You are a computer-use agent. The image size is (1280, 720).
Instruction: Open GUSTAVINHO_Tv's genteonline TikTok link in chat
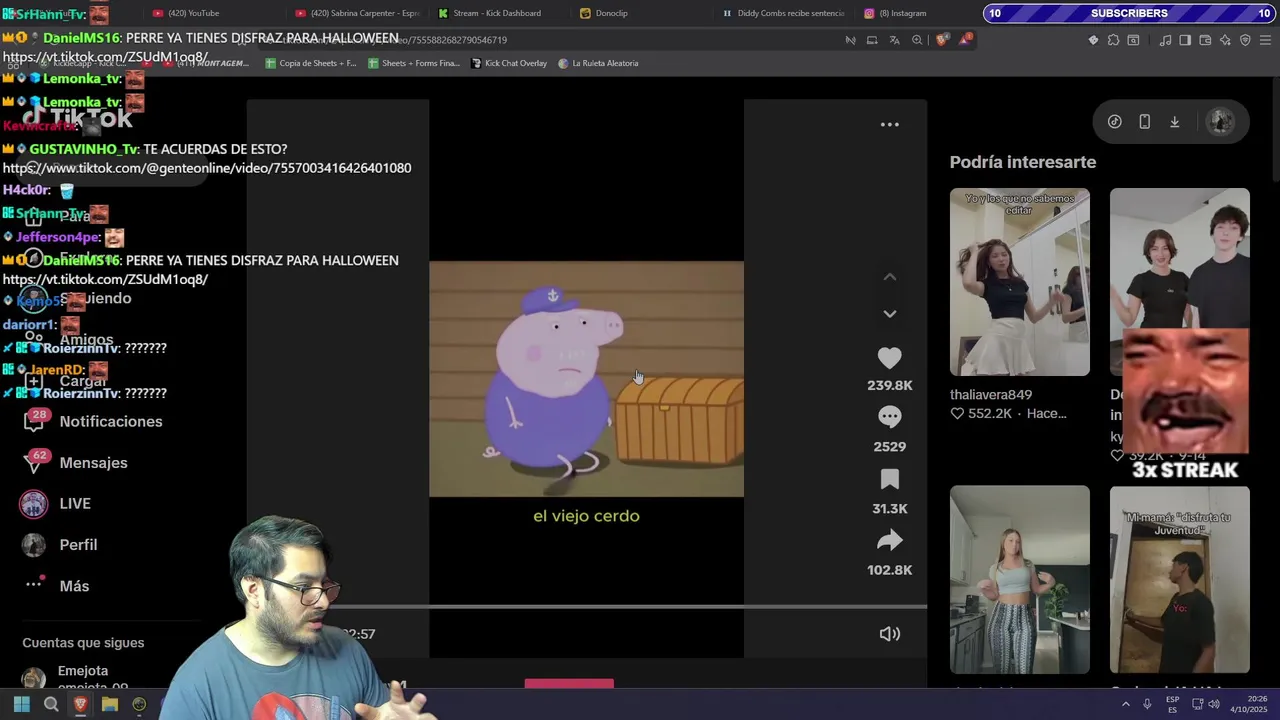click(207, 168)
